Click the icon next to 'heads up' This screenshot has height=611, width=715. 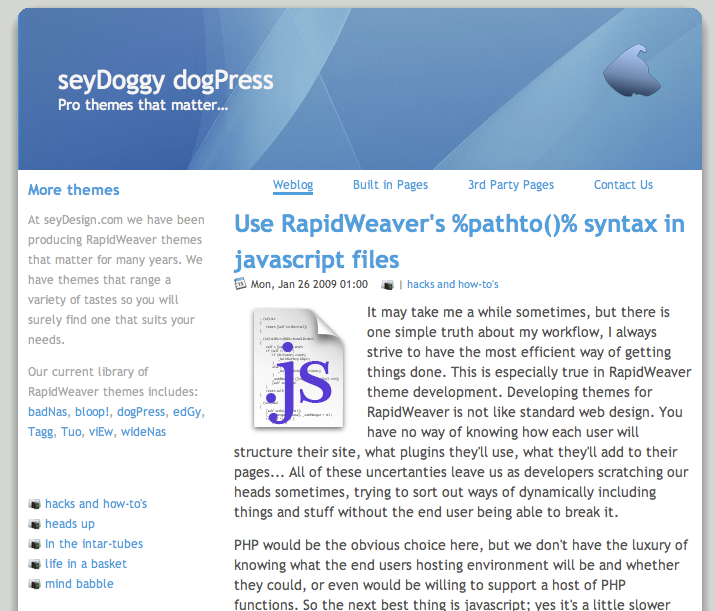point(35,524)
